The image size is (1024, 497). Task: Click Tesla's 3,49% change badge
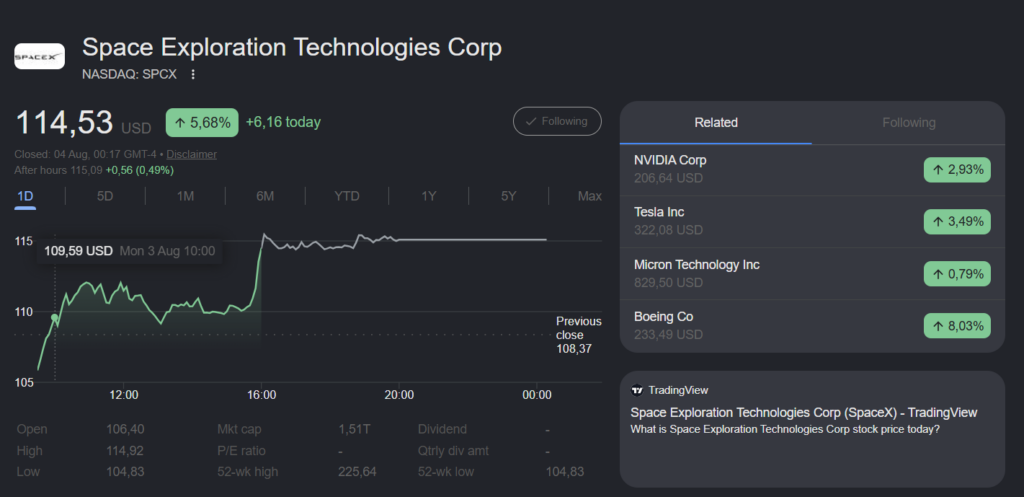click(x=957, y=222)
